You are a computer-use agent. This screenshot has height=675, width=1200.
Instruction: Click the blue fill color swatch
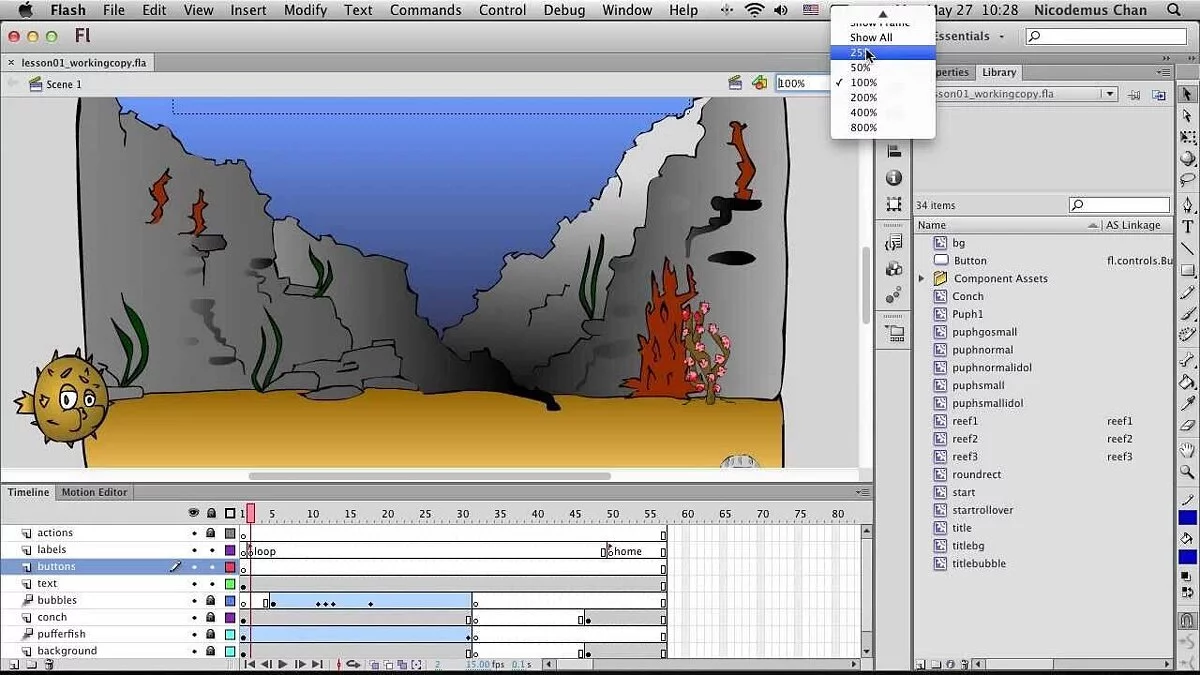(x=1188, y=557)
